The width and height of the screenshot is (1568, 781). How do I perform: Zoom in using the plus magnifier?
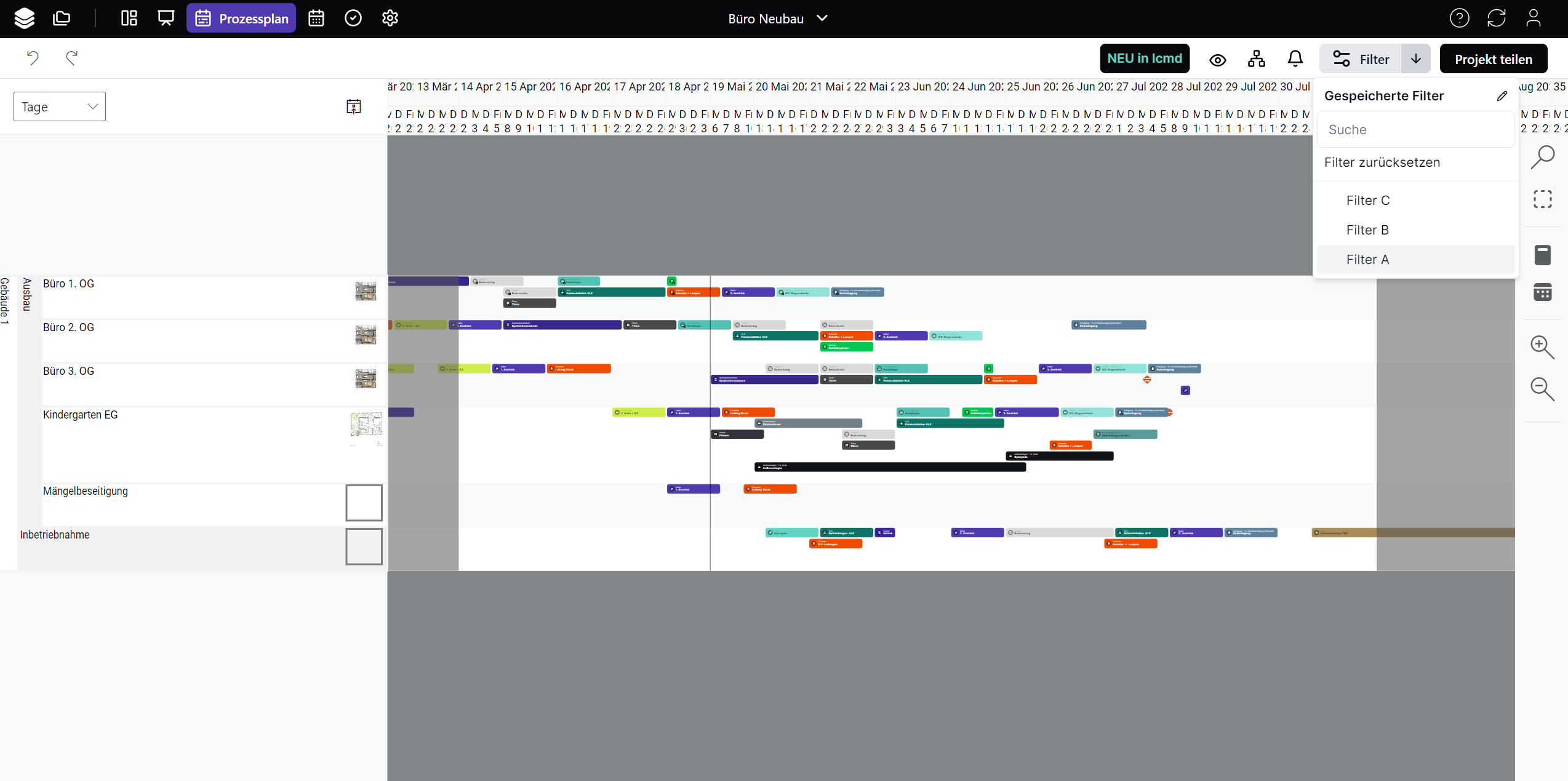[1542, 347]
